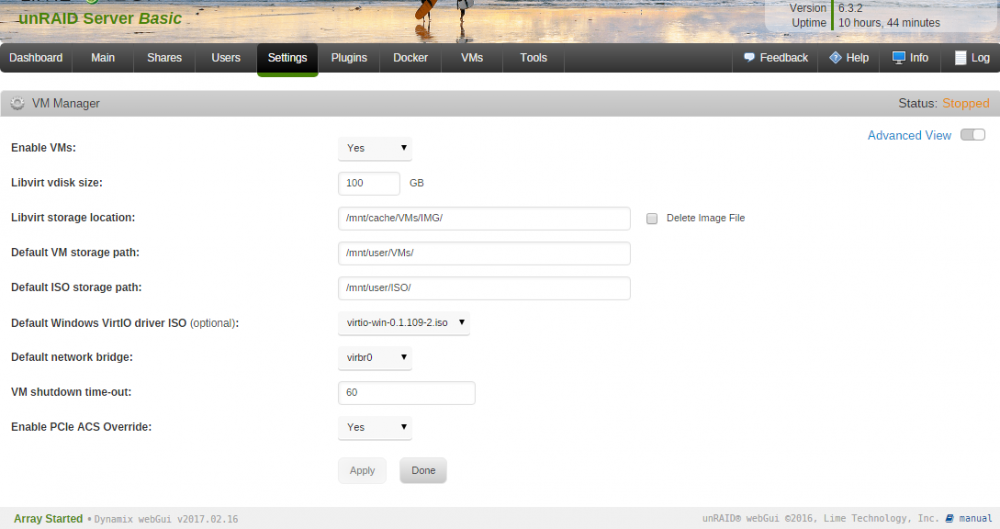Open the Enable VMs dropdown
Screen dimensions: 1000x529
[x=375, y=148]
